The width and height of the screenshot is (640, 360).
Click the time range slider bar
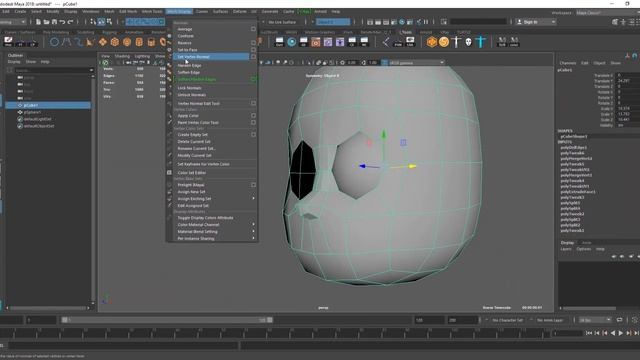(167, 320)
